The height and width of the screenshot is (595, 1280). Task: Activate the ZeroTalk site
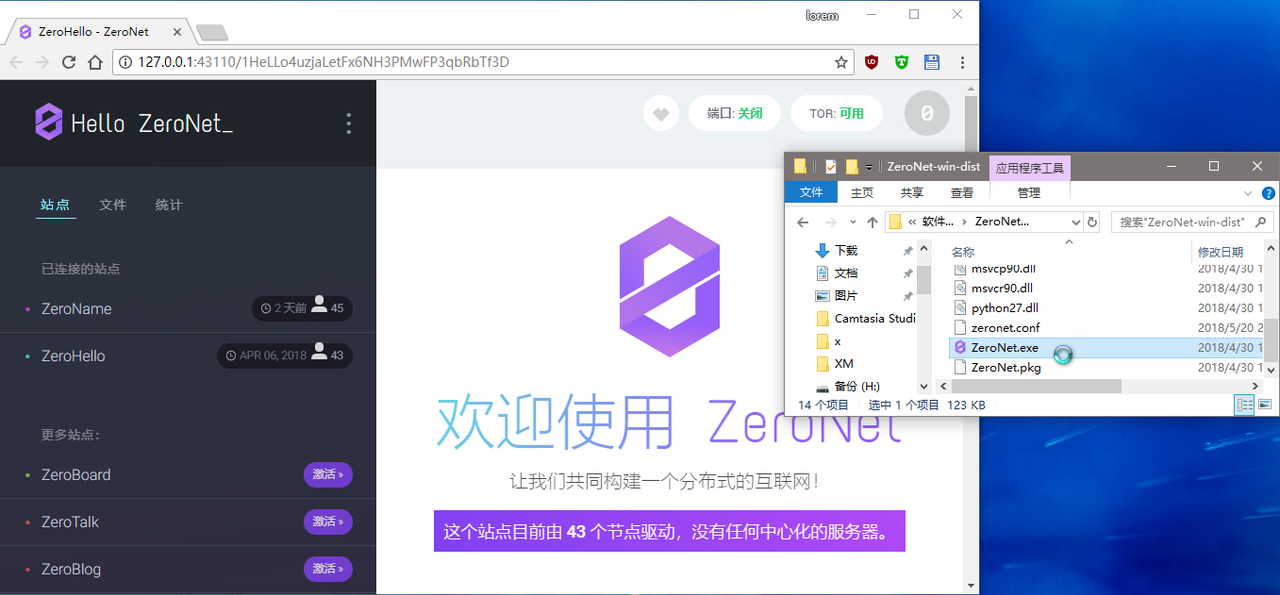(x=328, y=522)
